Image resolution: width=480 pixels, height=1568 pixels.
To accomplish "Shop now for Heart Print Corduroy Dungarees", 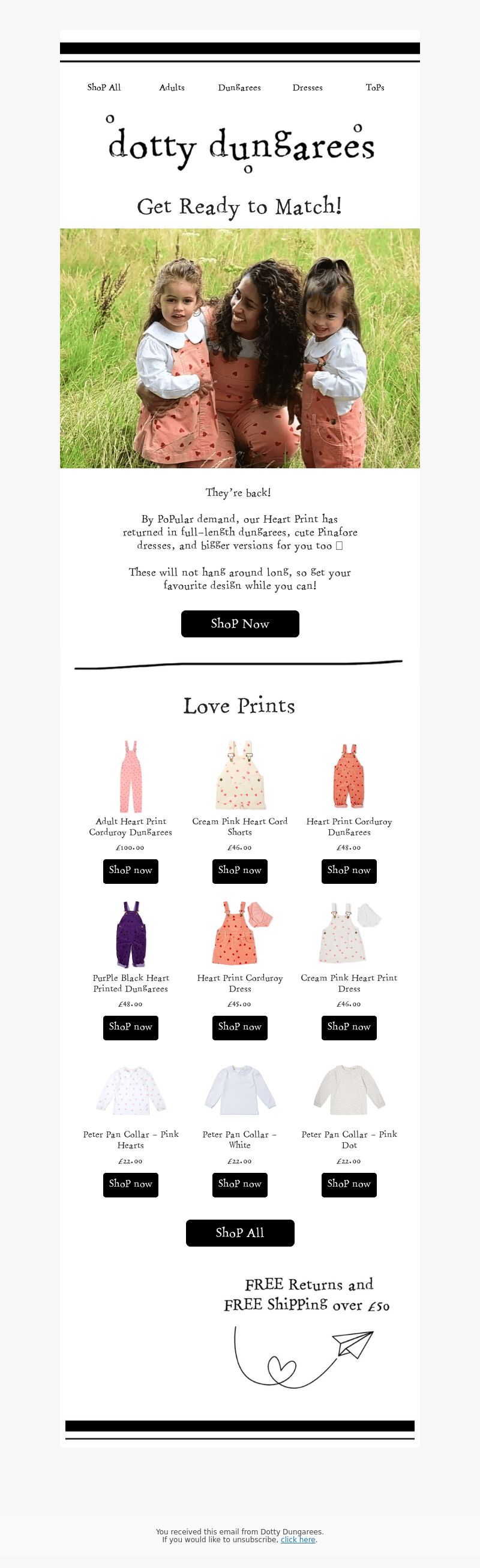I will click(x=349, y=871).
